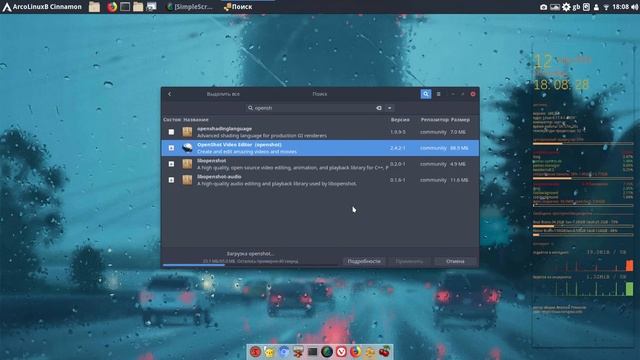Toggle the libopenshot-audio package checkbox
640x360 pixels.
click(171, 180)
